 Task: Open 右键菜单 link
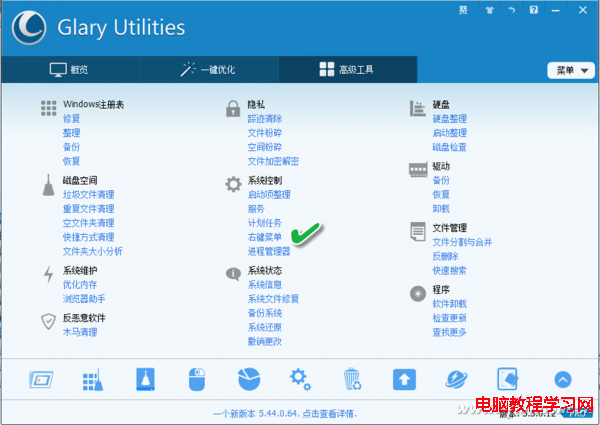(265, 237)
